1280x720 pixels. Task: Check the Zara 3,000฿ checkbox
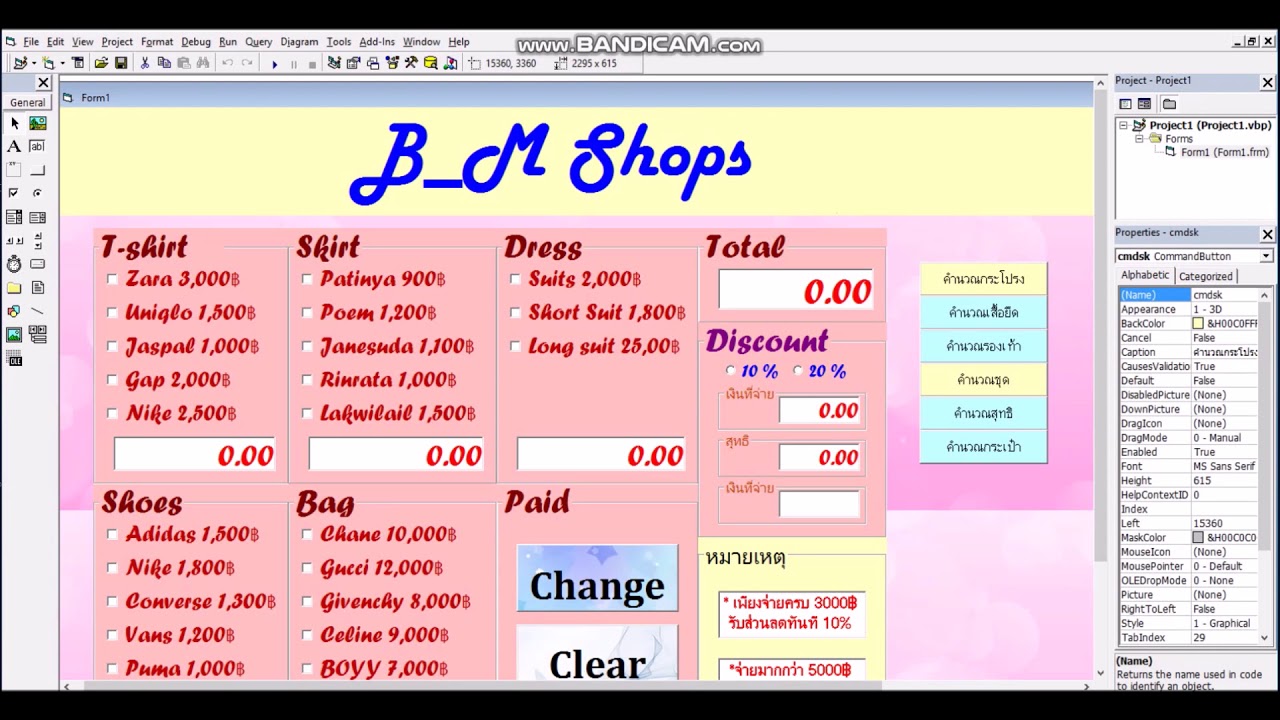(x=112, y=279)
